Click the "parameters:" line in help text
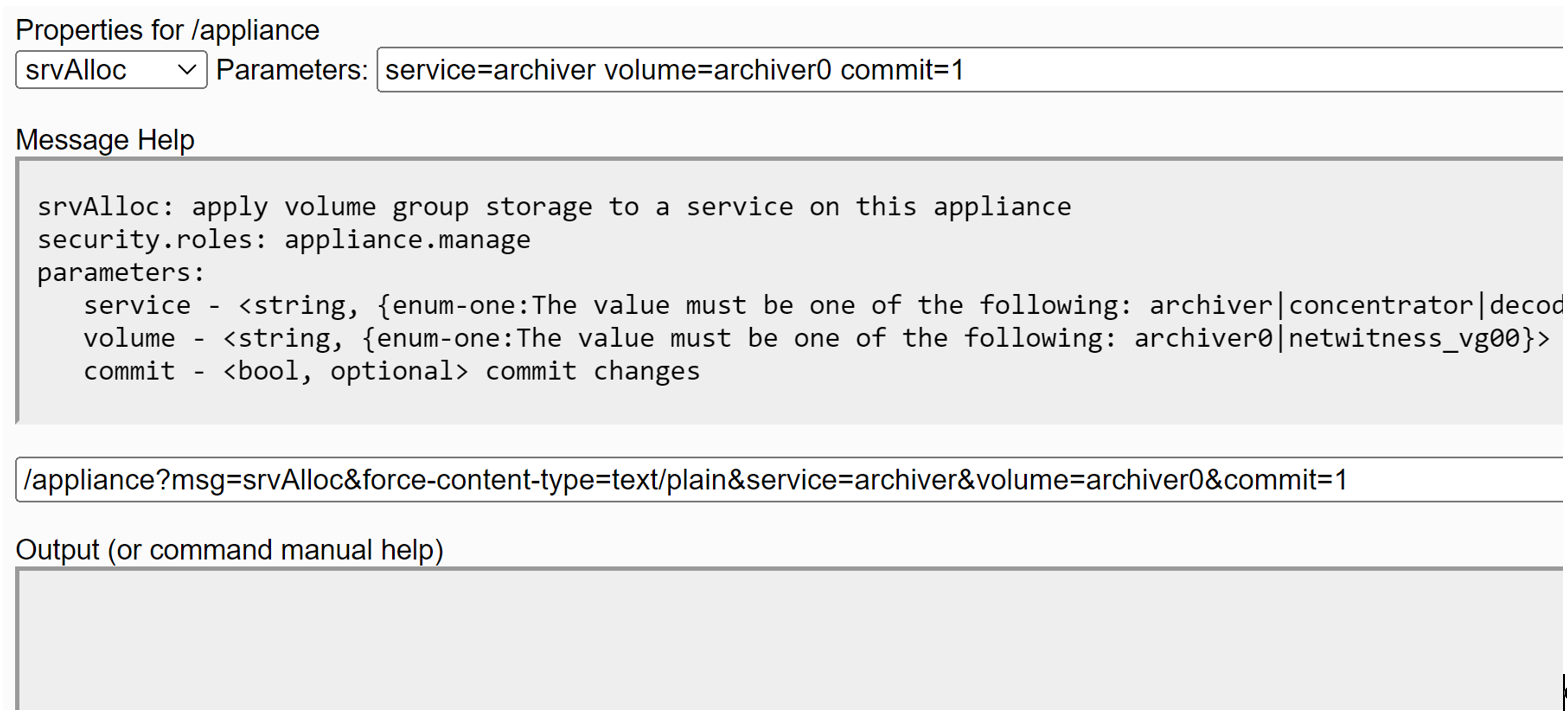The image size is (1567, 711). (121, 272)
